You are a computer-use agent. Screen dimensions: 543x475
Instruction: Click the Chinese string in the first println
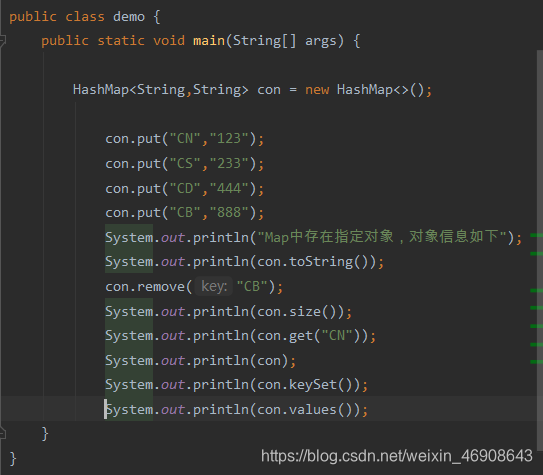(382, 237)
